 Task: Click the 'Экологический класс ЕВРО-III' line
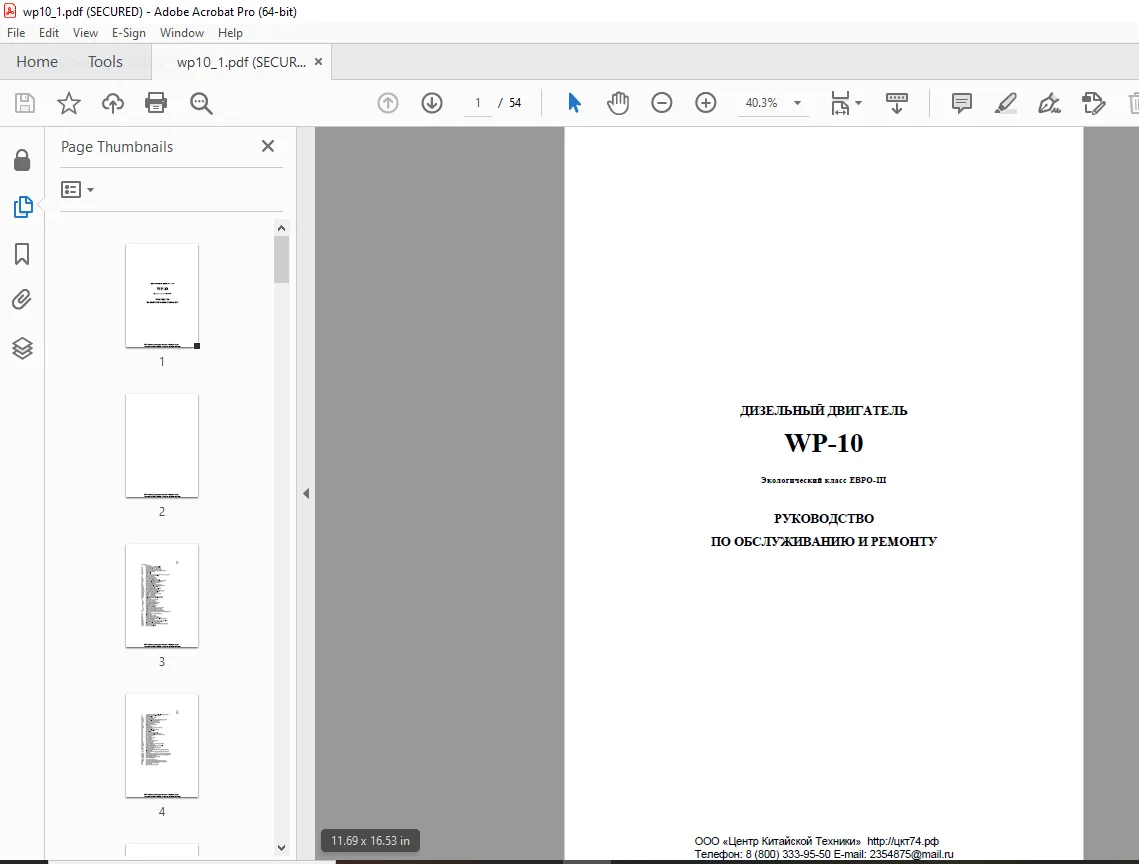(x=824, y=480)
